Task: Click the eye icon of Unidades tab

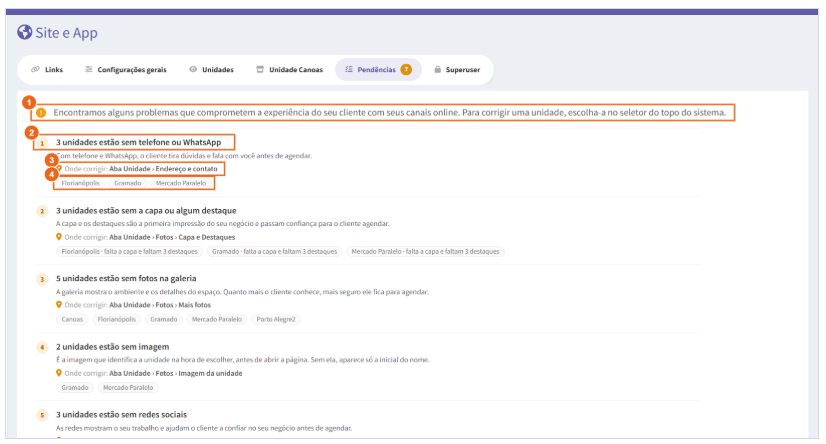Action: [x=193, y=69]
